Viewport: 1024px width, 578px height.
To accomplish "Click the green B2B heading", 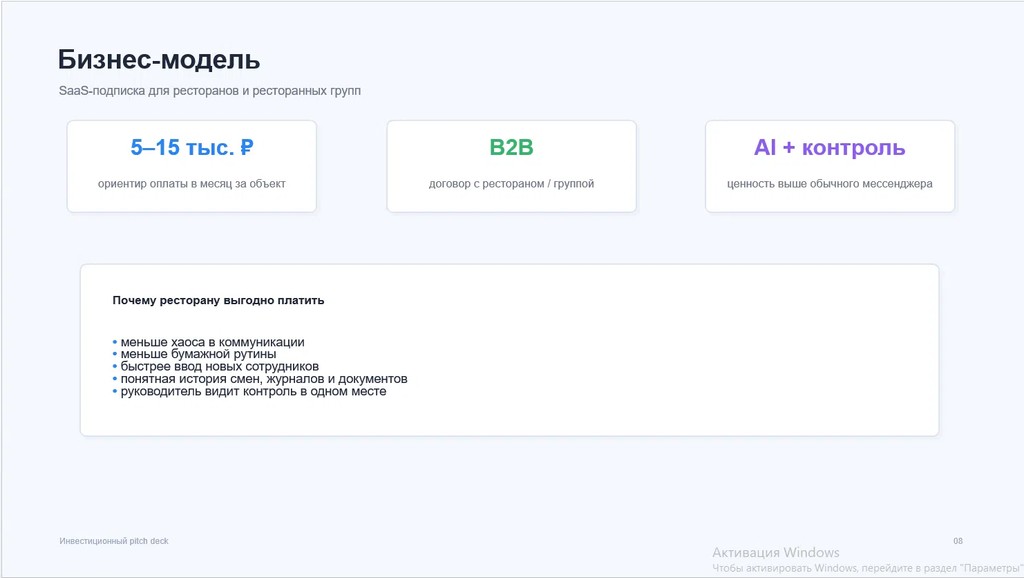I will 511,148.
